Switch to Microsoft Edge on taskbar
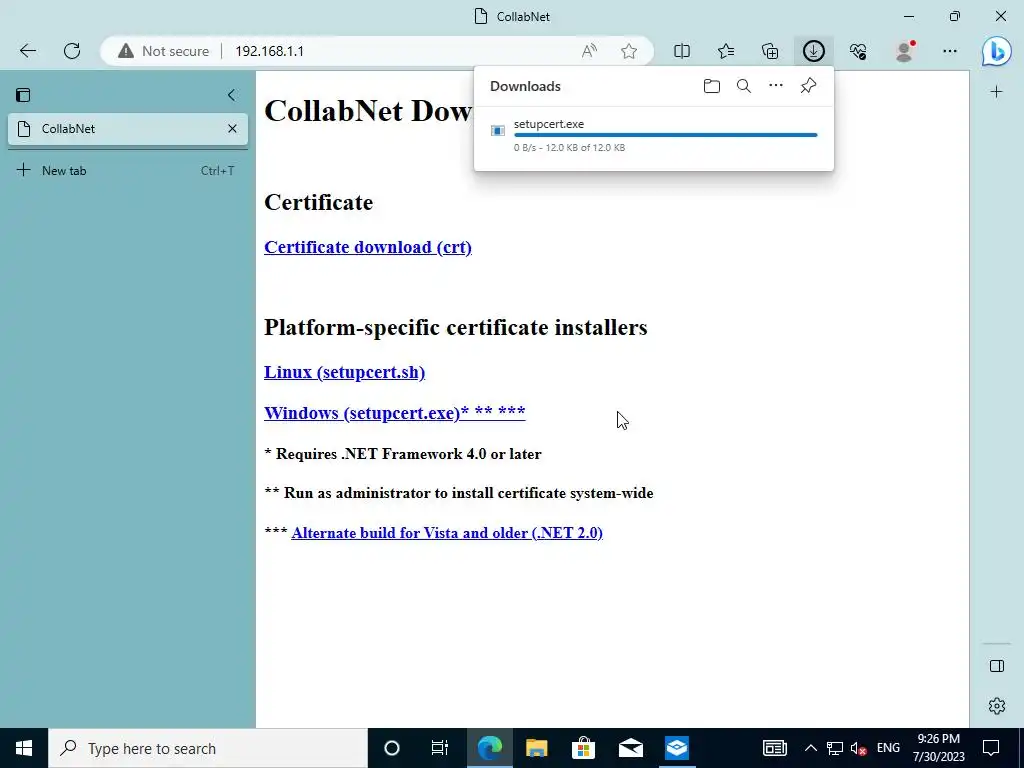 pyautogui.click(x=490, y=748)
